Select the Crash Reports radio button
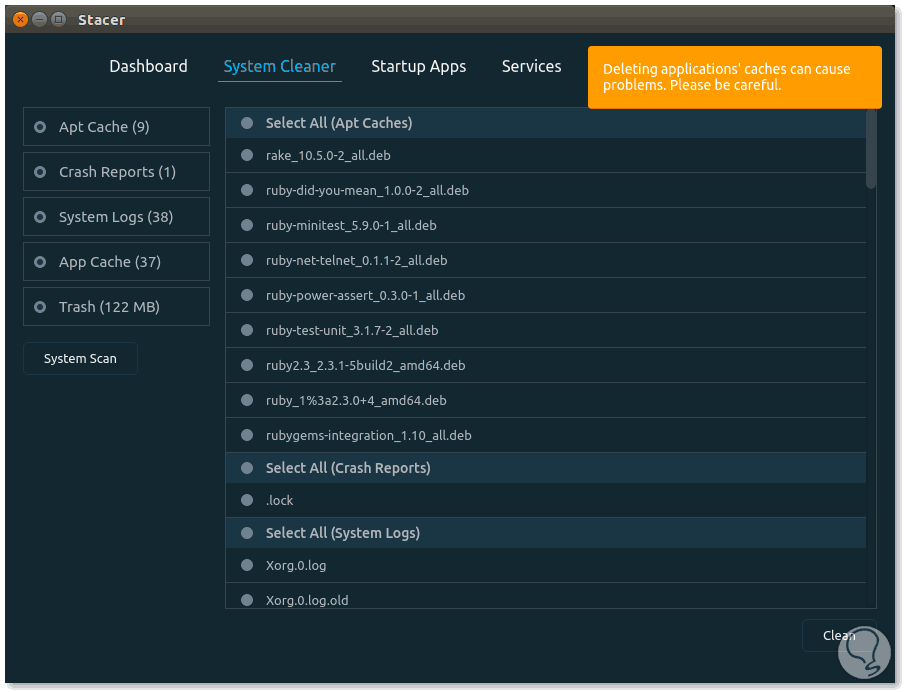 point(41,172)
